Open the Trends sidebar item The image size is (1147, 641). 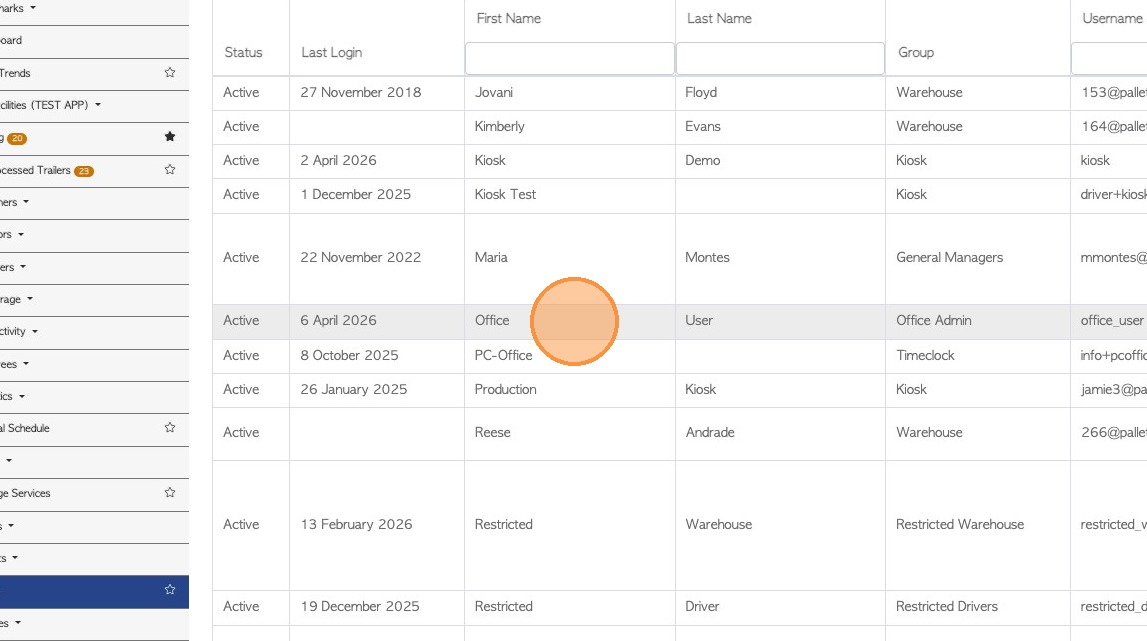[15, 73]
